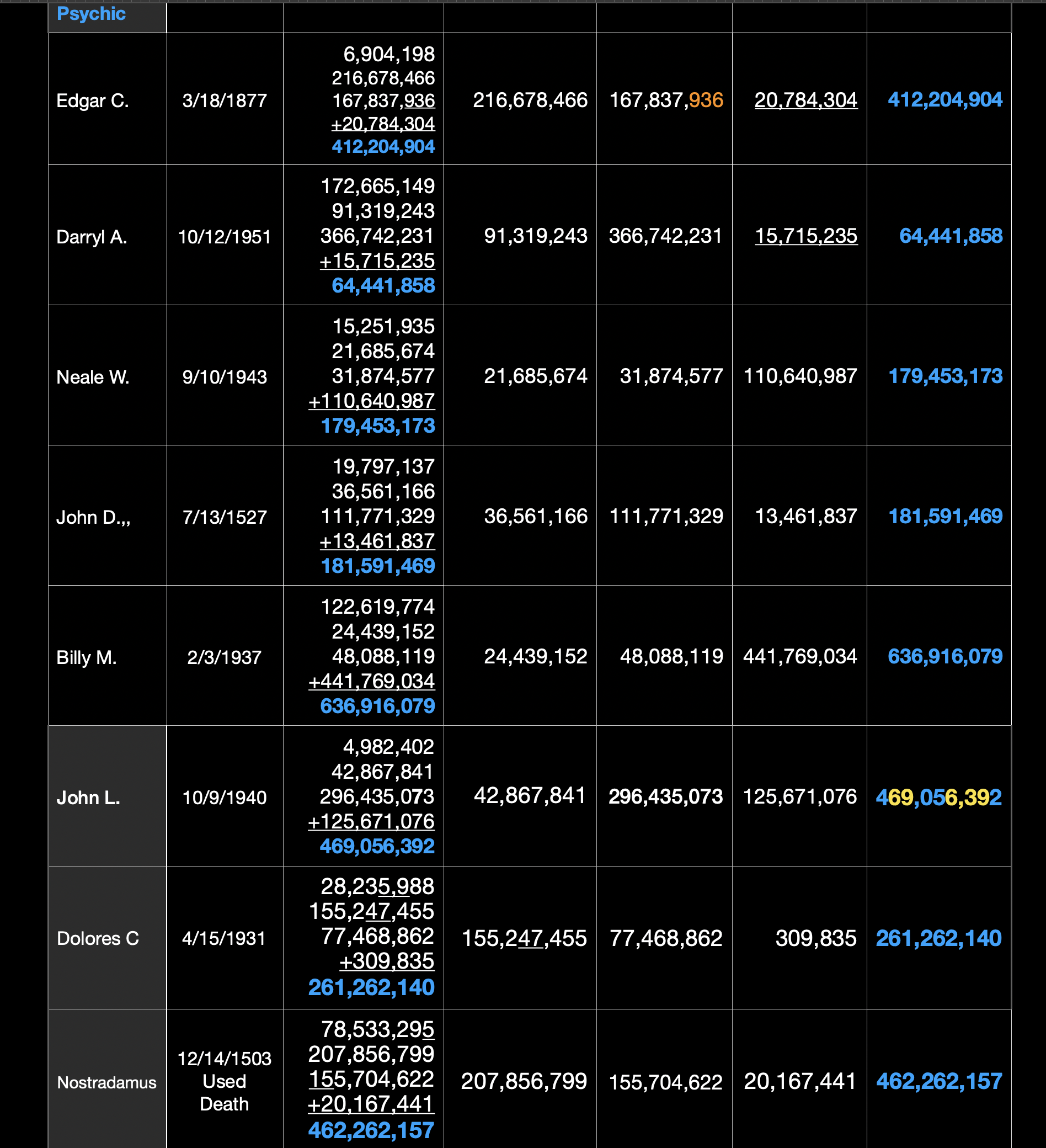This screenshot has height=1148, width=1046.
Task: Click the blue Psychic column header
Action: pos(91,14)
